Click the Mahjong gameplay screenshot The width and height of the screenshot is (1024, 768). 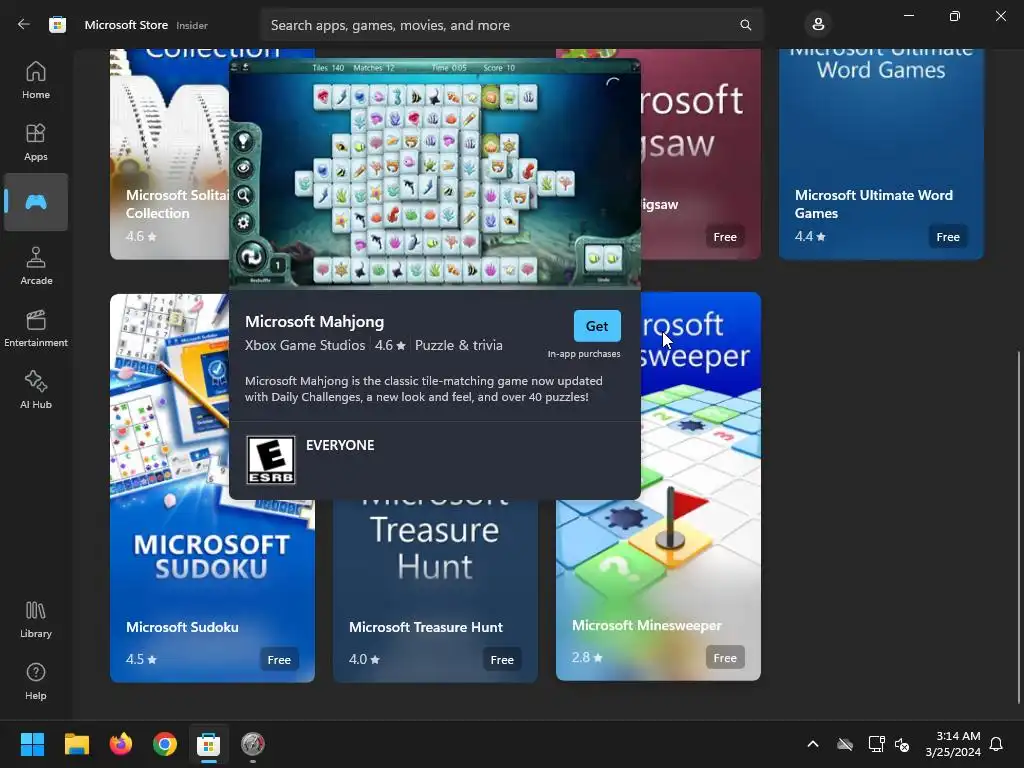click(435, 174)
